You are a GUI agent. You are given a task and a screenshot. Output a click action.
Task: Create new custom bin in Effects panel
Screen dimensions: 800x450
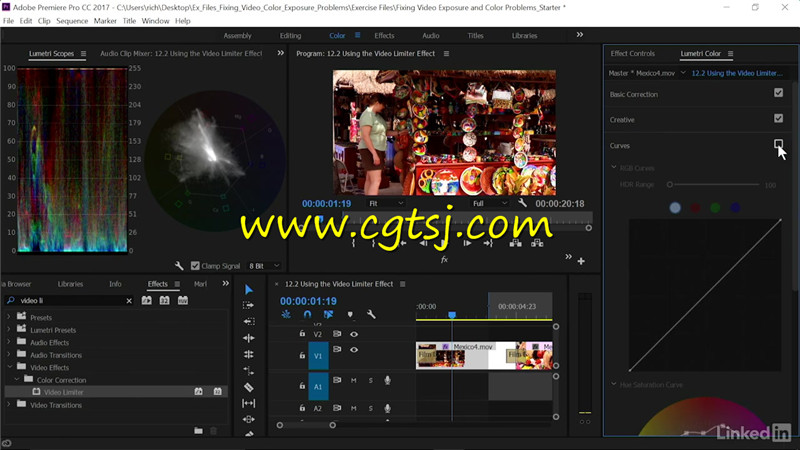point(198,431)
